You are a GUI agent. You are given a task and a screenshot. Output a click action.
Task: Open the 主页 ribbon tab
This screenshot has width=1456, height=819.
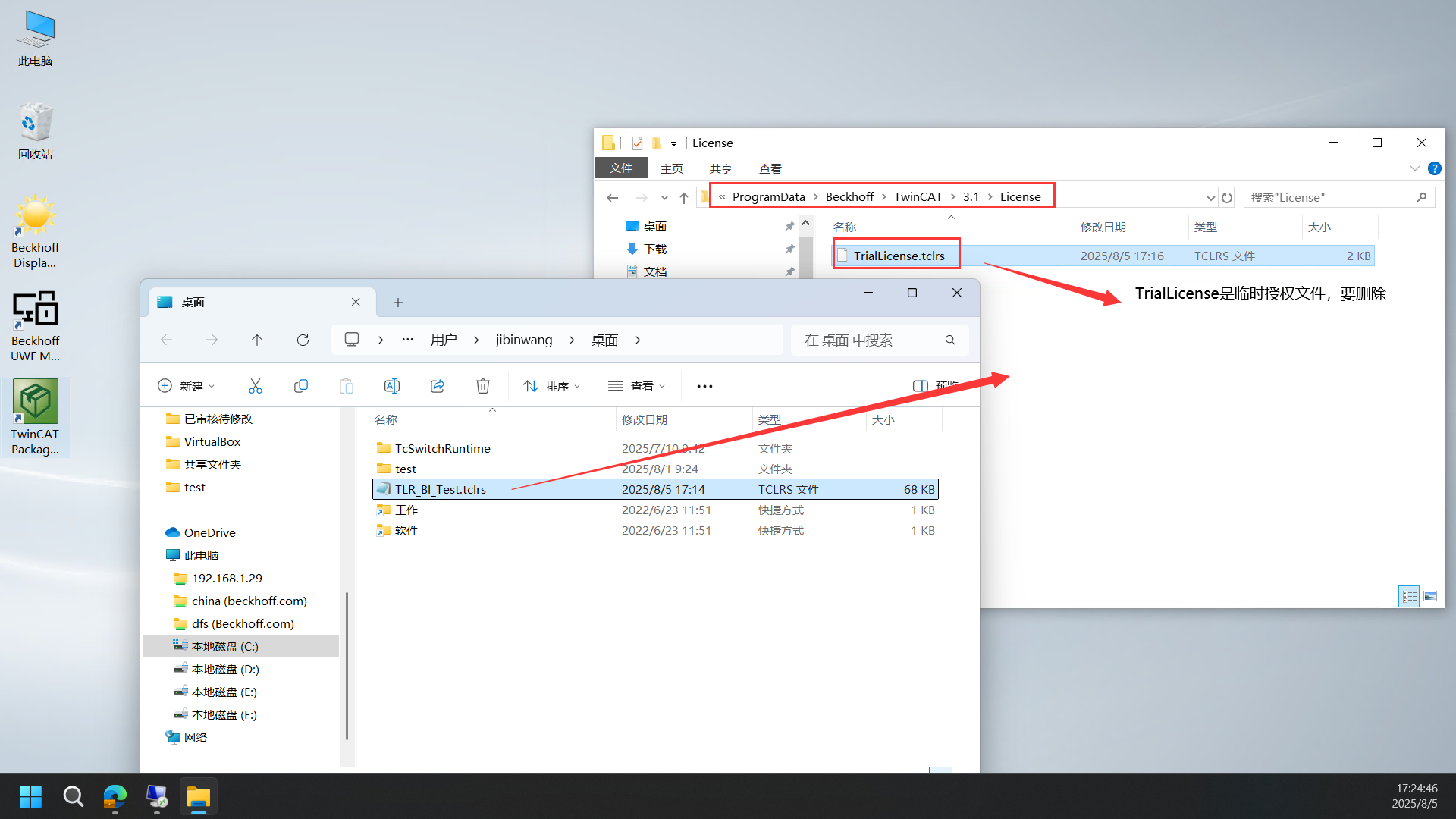(672, 168)
